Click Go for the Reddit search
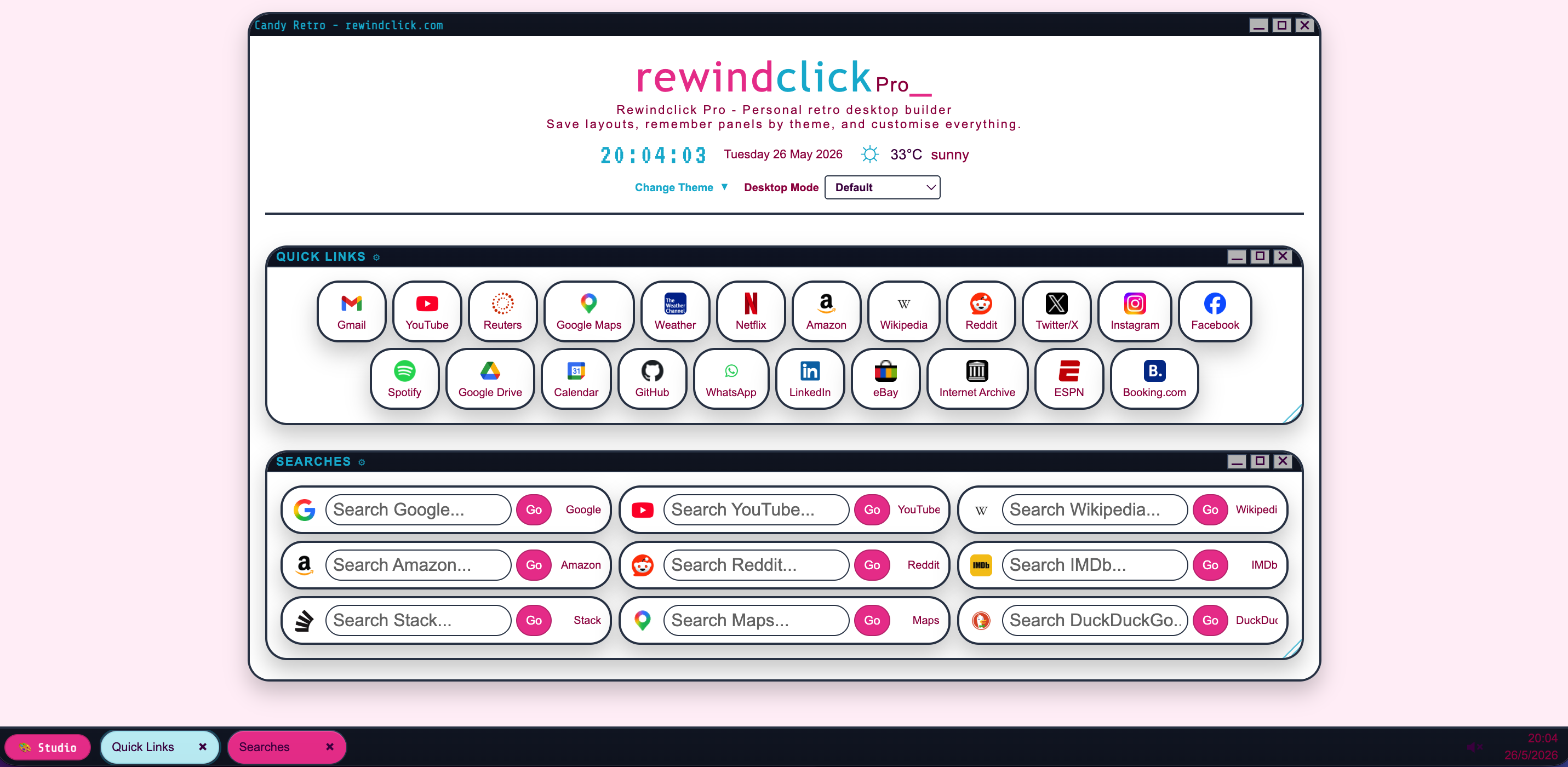 (x=872, y=565)
